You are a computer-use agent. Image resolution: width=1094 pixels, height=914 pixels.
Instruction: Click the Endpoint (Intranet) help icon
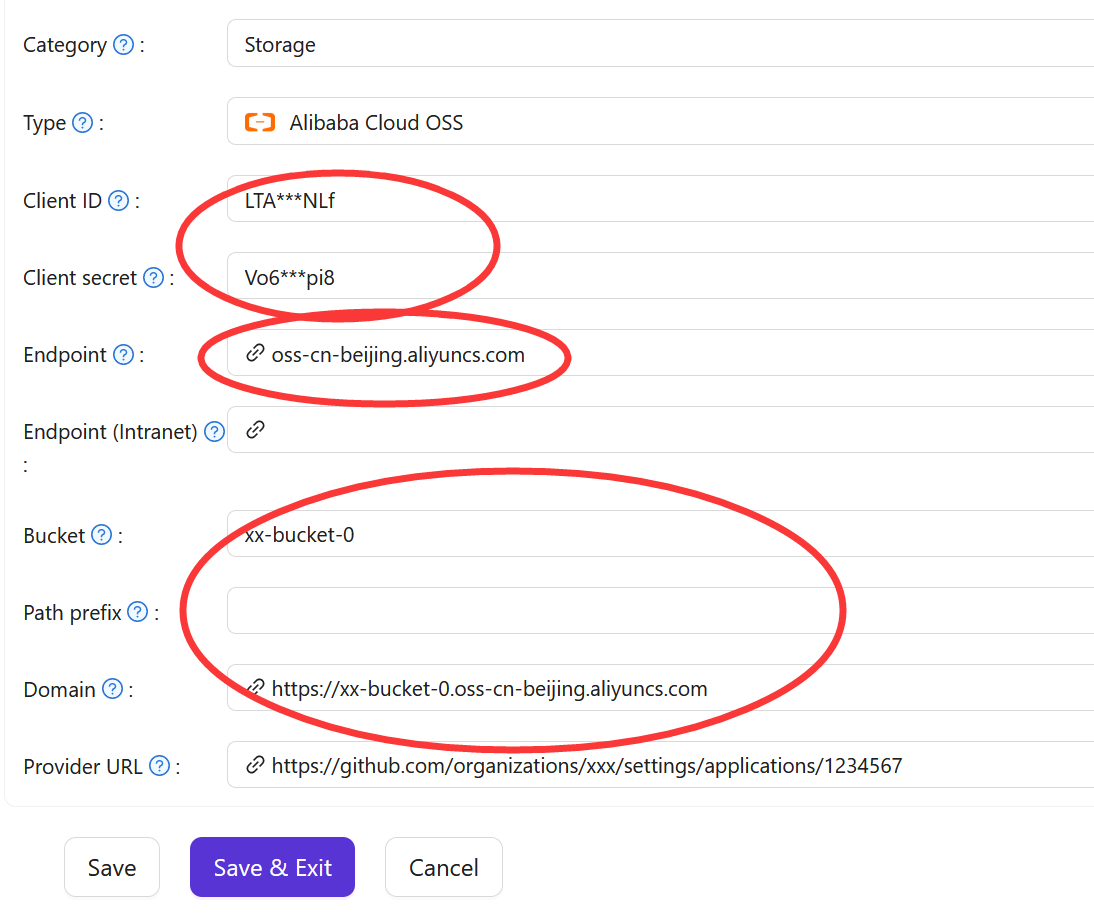coord(213,431)
